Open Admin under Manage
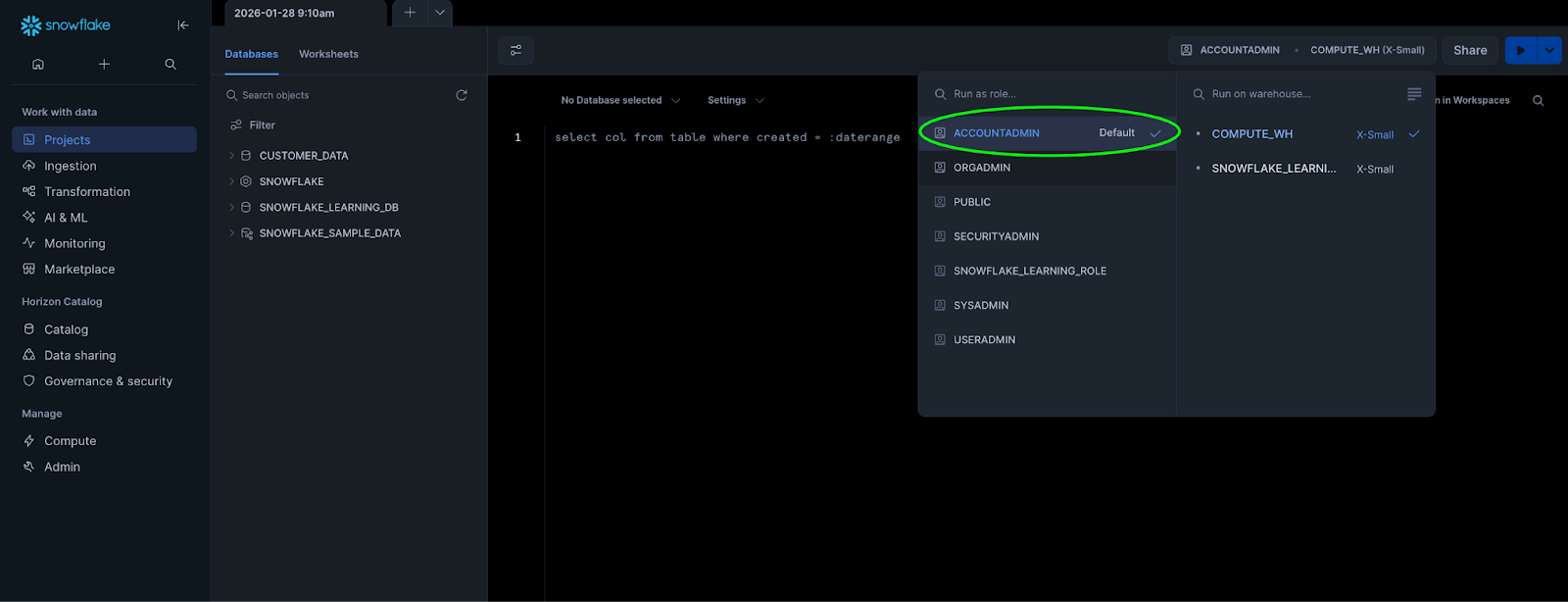1568x602 pixels. (104, 467)
